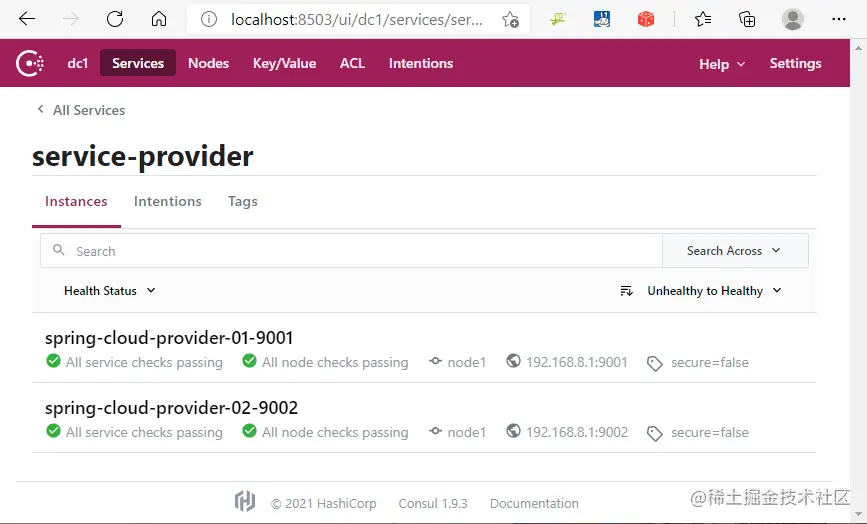Switch to the Tags tab

[x=243, y=202]
